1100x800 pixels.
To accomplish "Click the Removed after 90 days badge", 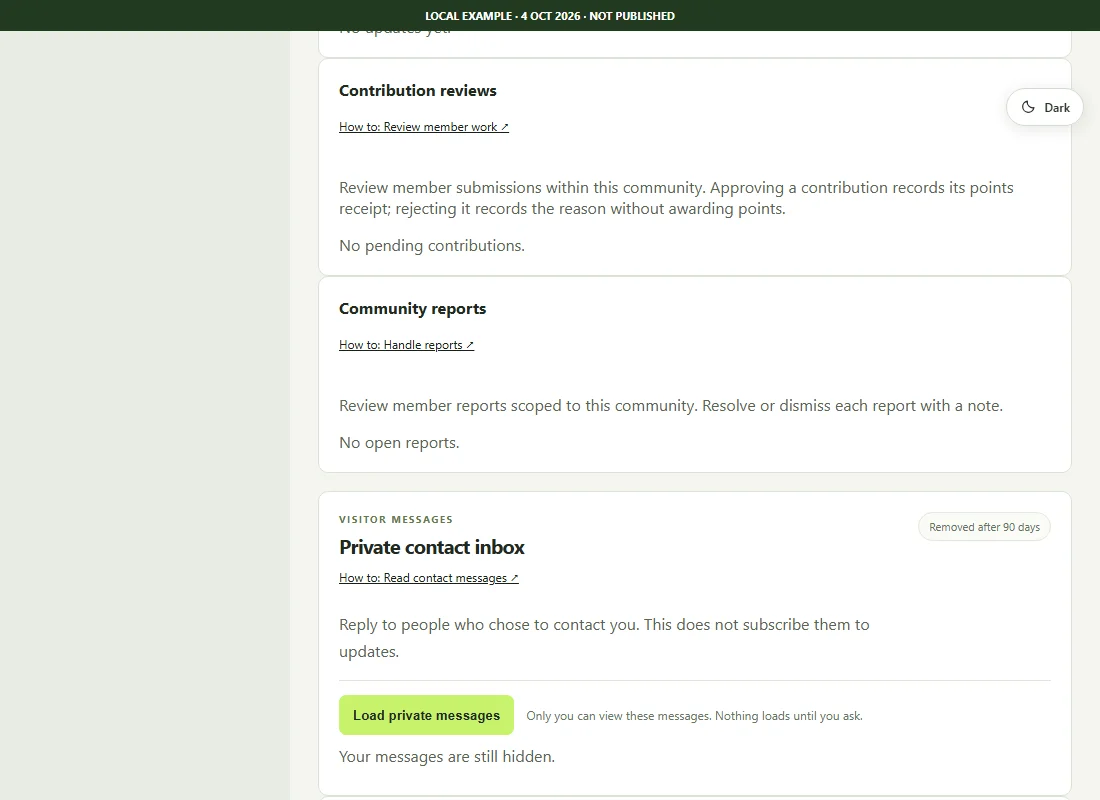I will click(x=984, y=527).
